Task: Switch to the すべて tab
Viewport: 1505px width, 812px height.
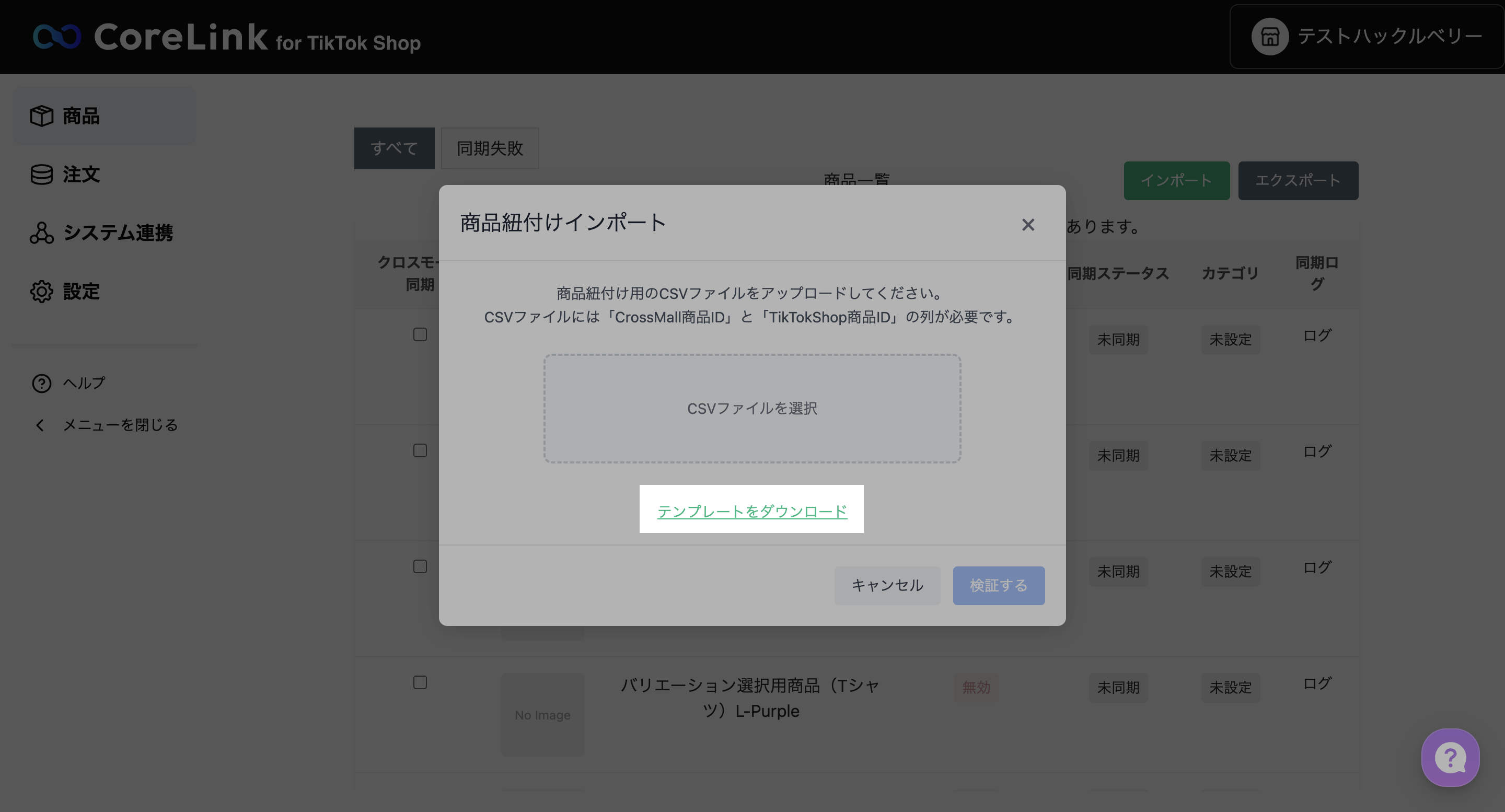Action: click(394, 148)
